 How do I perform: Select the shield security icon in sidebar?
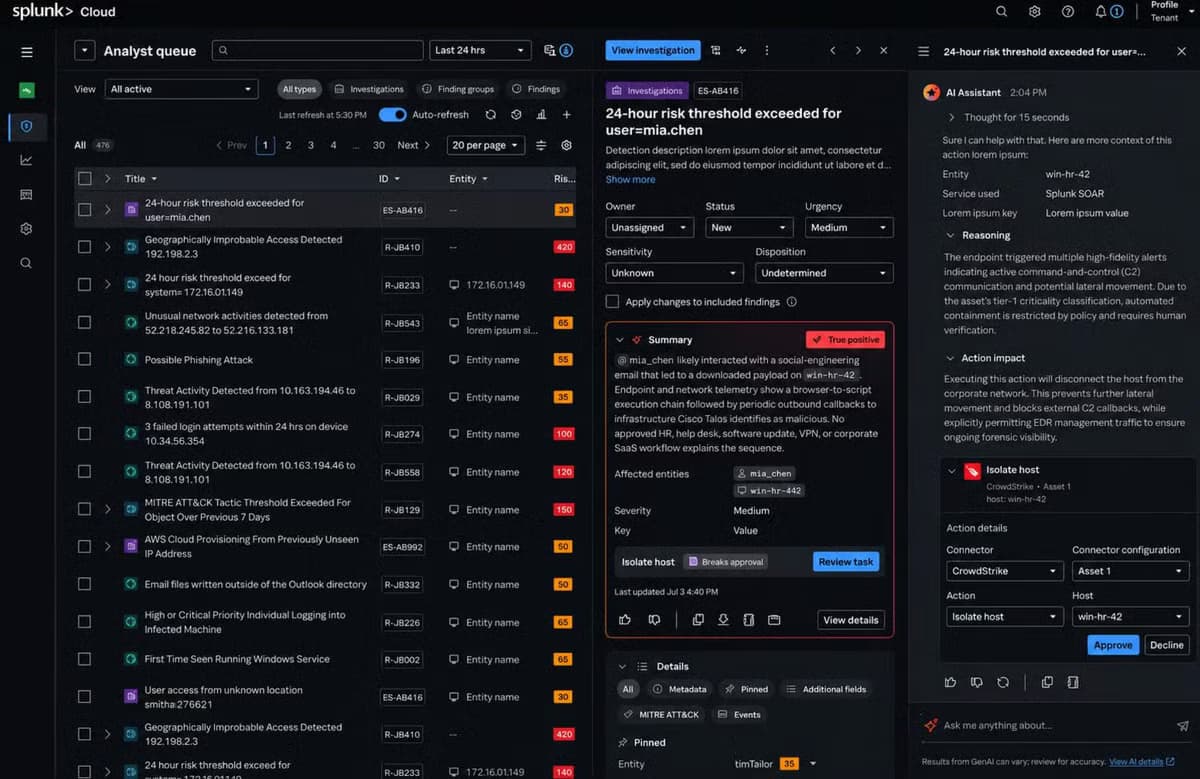click(x=27, y=126)
